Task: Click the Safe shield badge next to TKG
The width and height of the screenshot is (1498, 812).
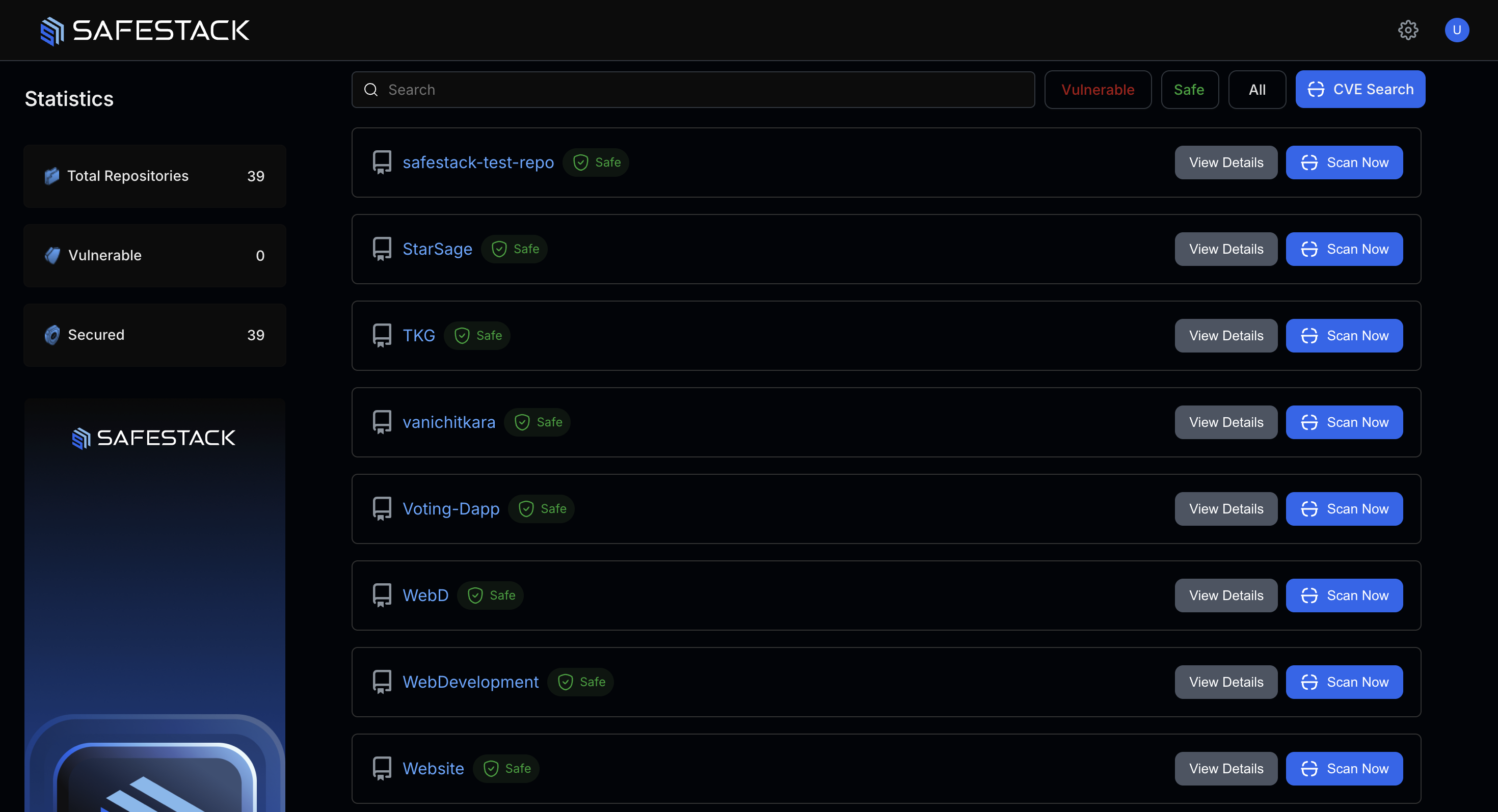Action: coord(477,335)
